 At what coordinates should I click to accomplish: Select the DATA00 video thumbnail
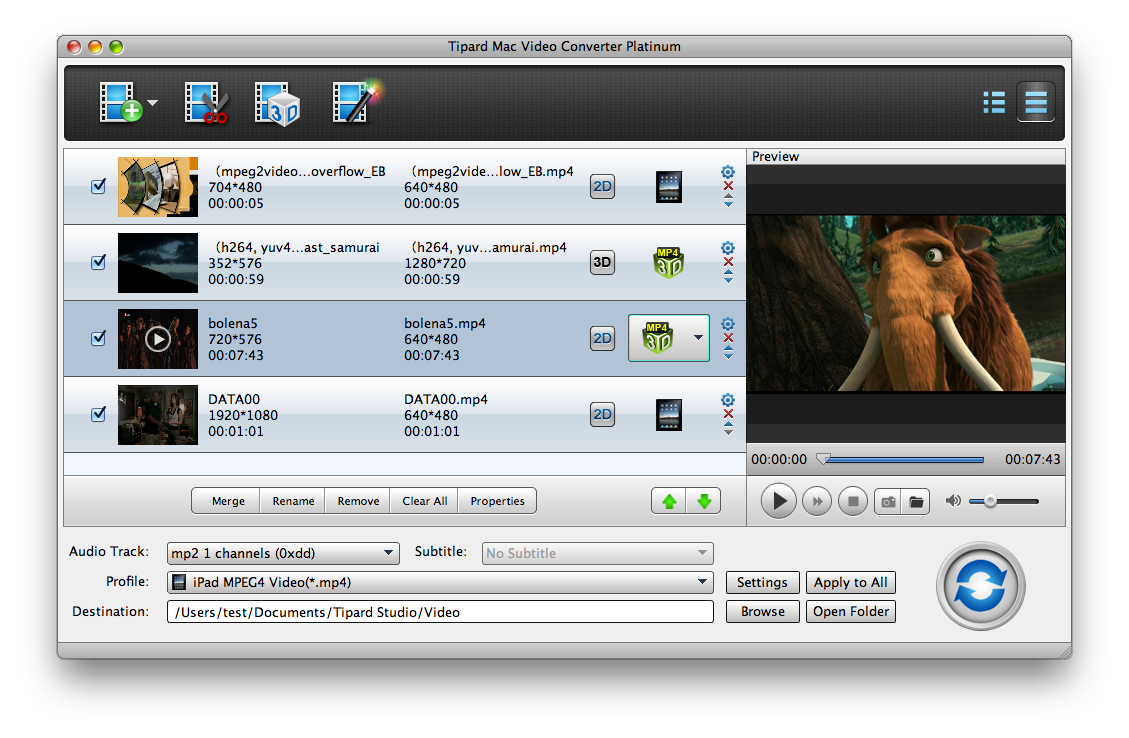pos(158,415)
